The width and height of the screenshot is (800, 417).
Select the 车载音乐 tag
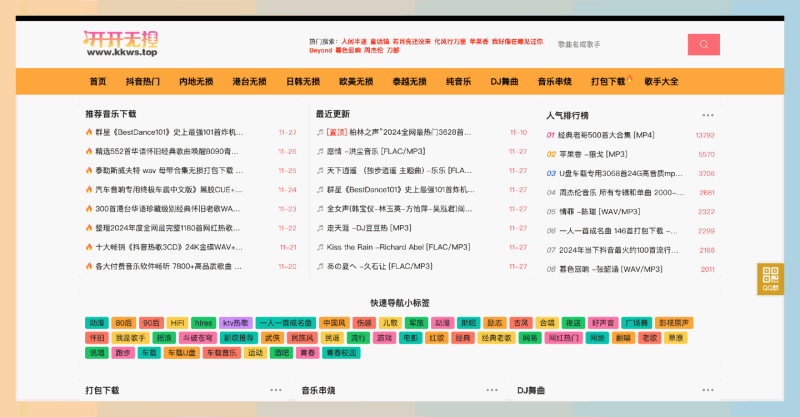coord(221,353)
